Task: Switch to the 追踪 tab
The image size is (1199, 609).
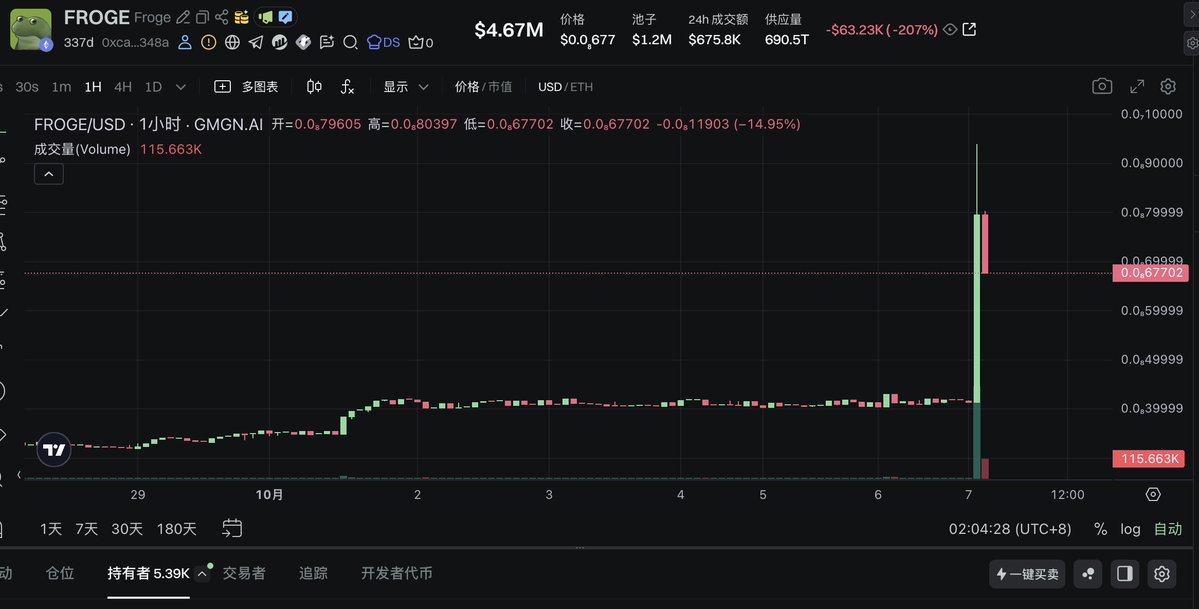Action: click(313, 573)
